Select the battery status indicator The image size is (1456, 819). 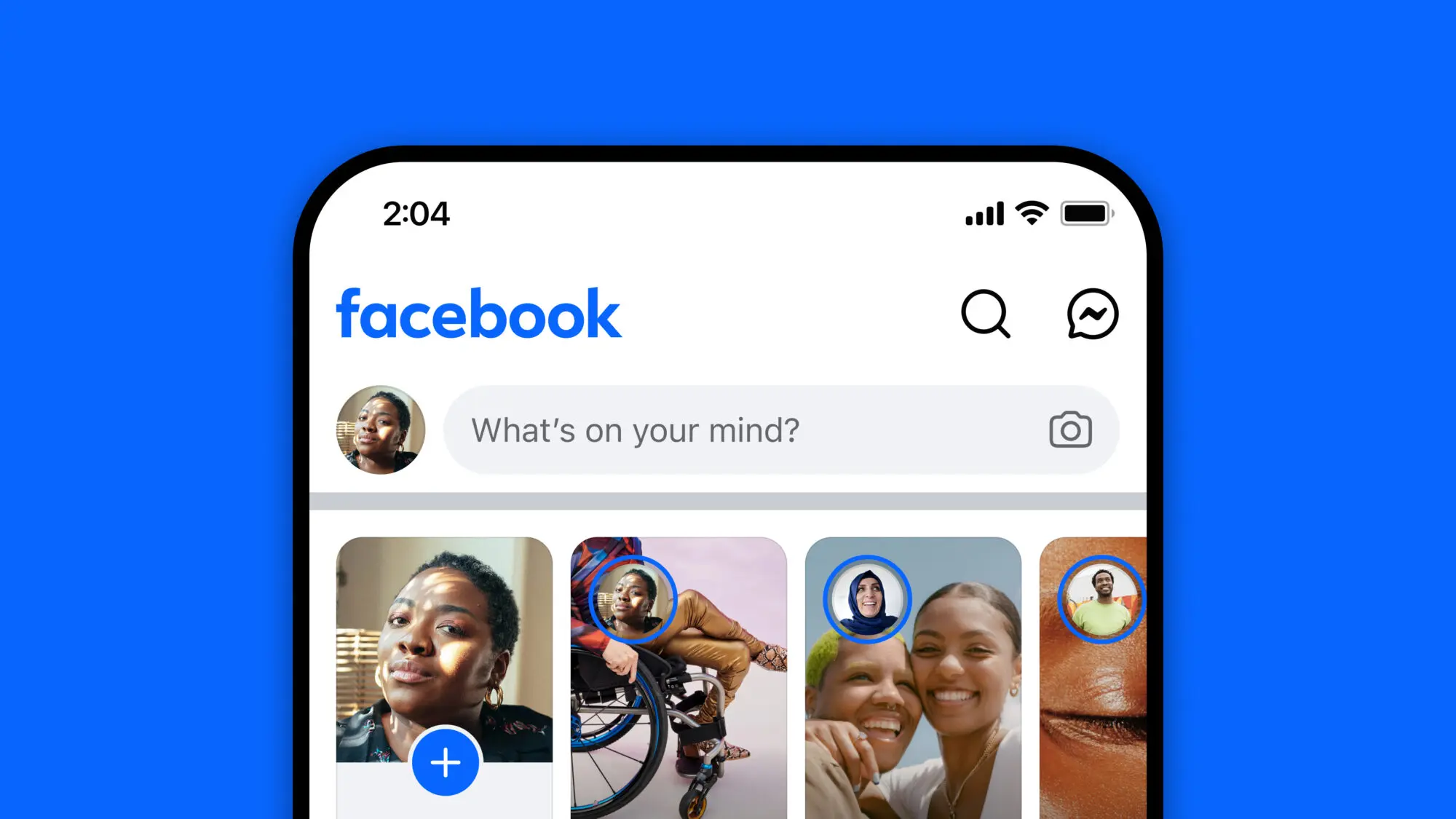pyautogui.click(x=1083, y=212)
